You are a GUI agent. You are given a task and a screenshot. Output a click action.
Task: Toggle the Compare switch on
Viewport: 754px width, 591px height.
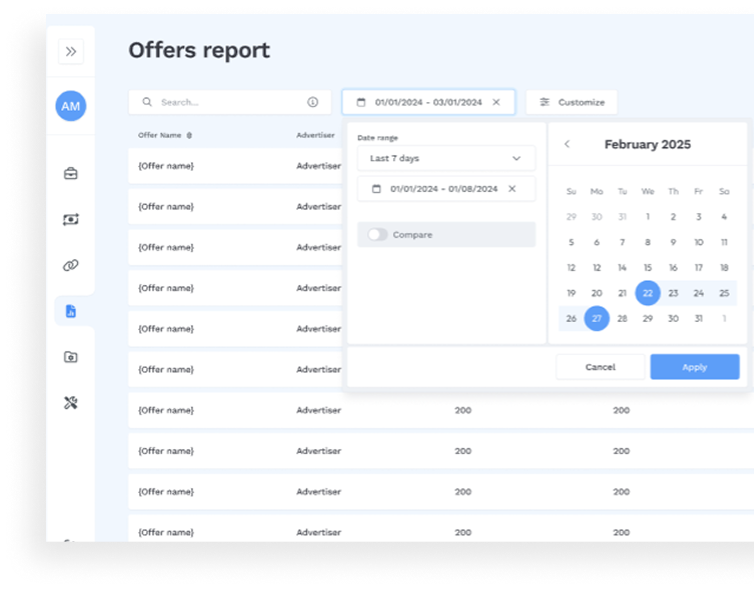377,235
